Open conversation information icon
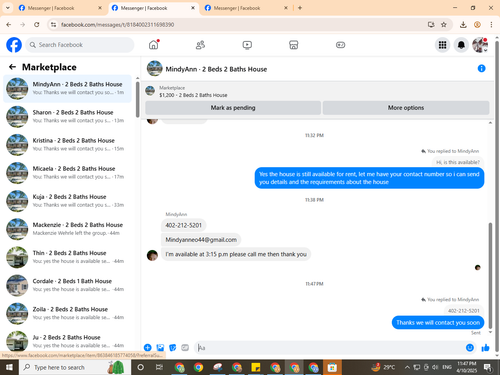Image resolution: width=500 pixels, height=375 pixels. [481, 68]
